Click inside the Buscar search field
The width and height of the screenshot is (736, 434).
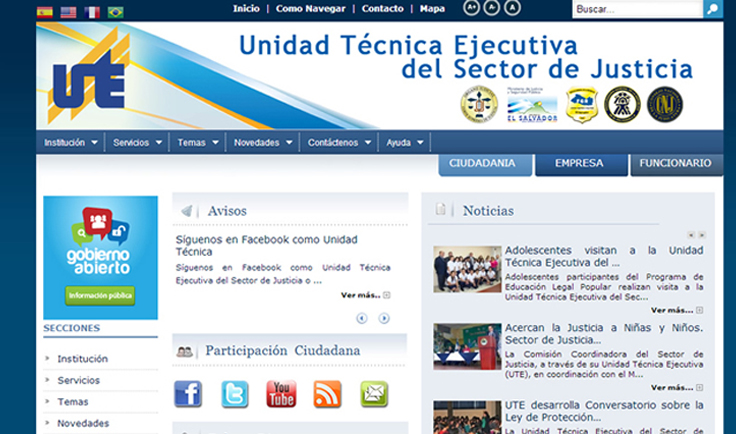[635, 9]
